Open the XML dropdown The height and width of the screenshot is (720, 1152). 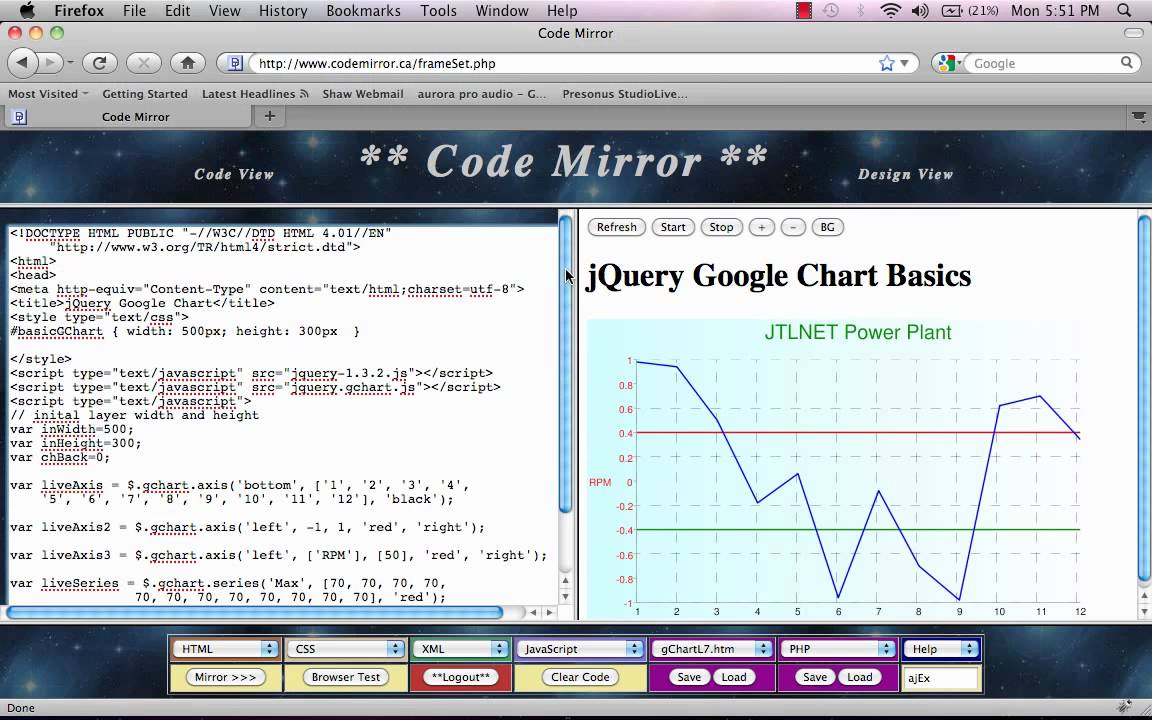pos(461,649)
